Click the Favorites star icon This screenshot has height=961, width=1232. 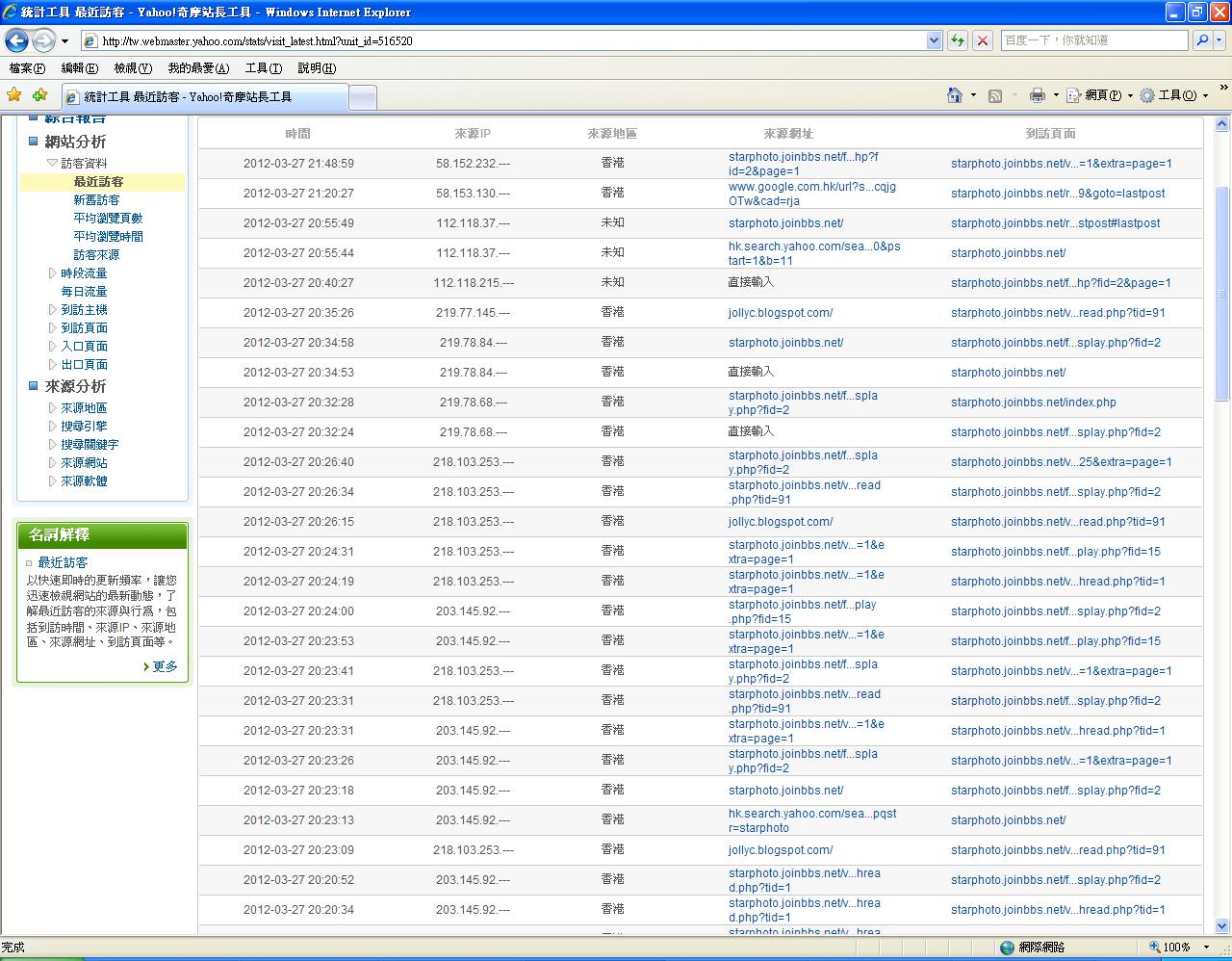(x=14, y=95)
